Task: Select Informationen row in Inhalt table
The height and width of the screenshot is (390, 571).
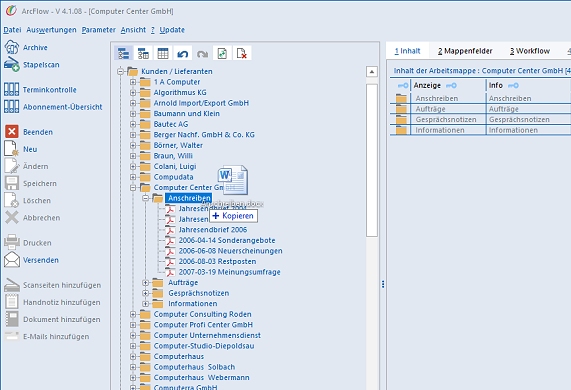Action: 481,130
